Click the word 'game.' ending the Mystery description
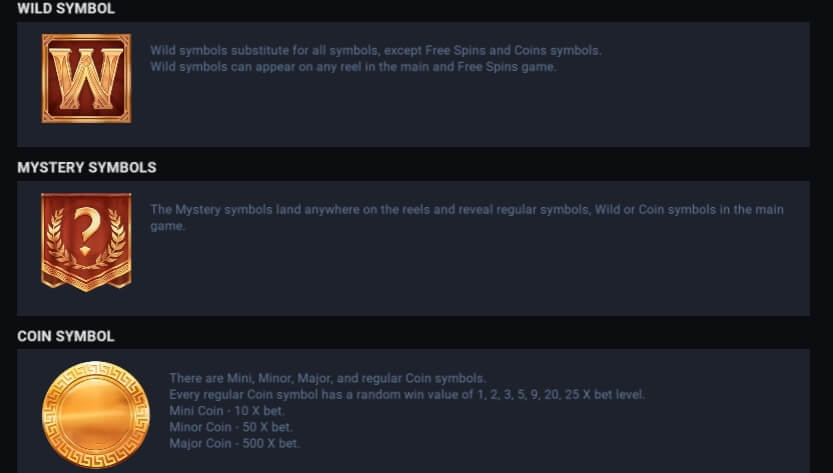Screen dimensions: 833x473 coord(167,227)
